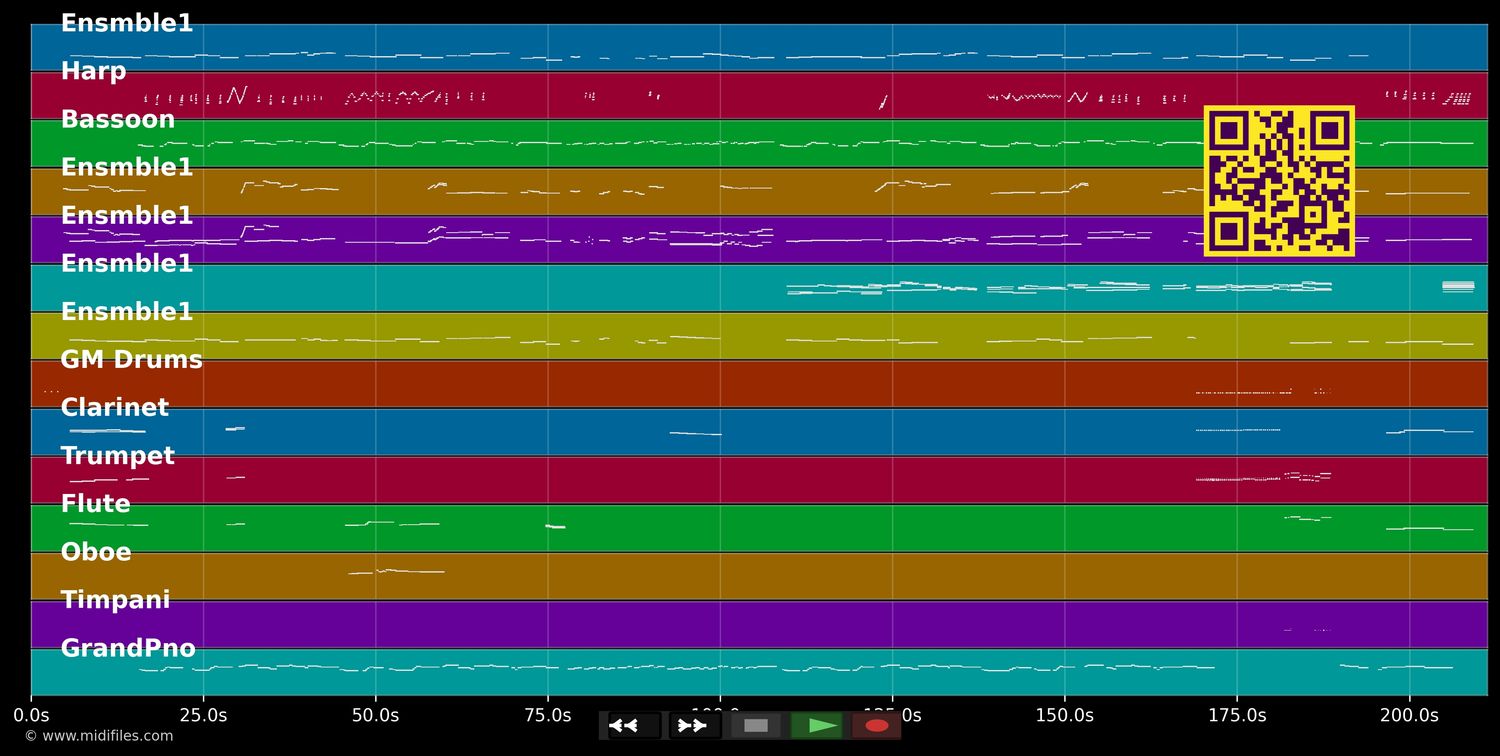
Task: Select the Flute track label
Action: click(x=95, y=504)
